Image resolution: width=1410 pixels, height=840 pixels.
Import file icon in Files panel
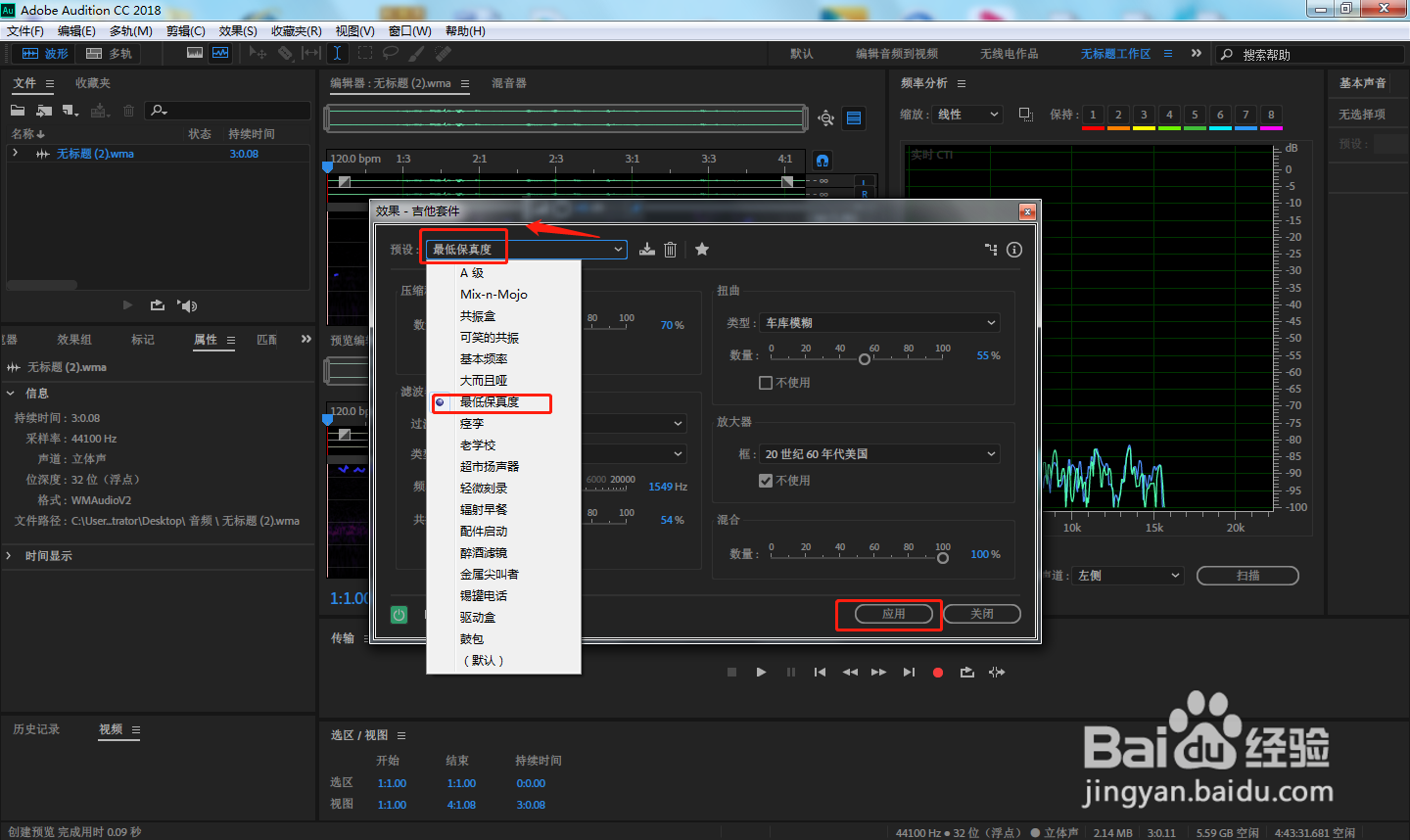click(44, 111)
